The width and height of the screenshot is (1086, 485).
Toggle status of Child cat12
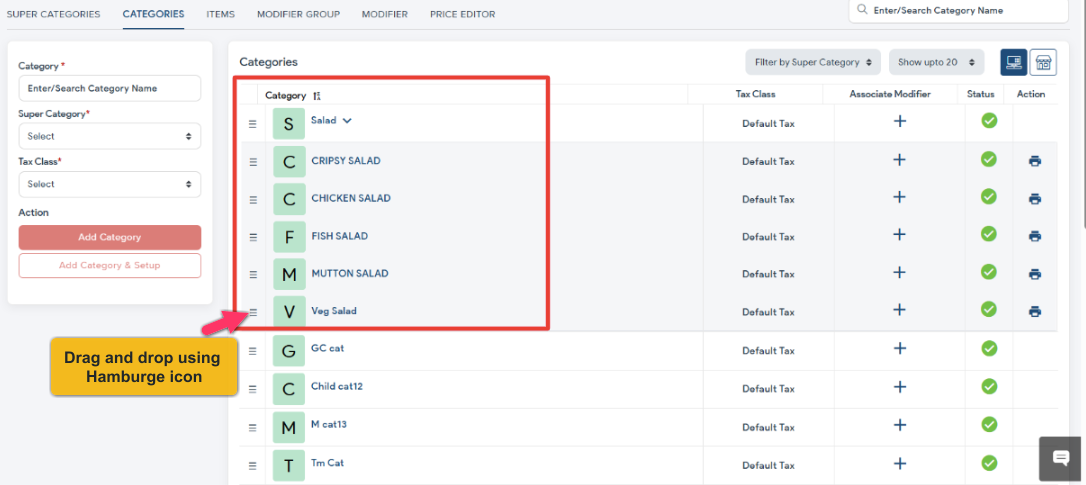coord(989,386)
